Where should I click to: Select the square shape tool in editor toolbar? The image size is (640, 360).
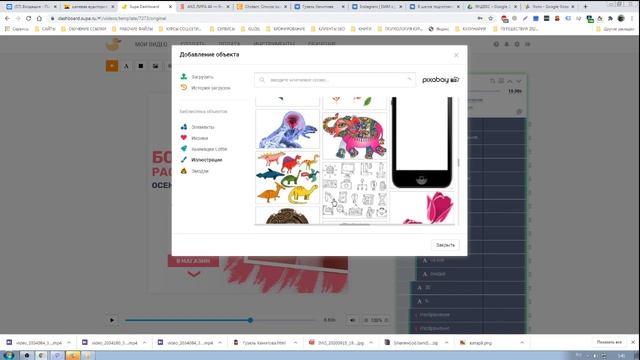tap(141, 66)
